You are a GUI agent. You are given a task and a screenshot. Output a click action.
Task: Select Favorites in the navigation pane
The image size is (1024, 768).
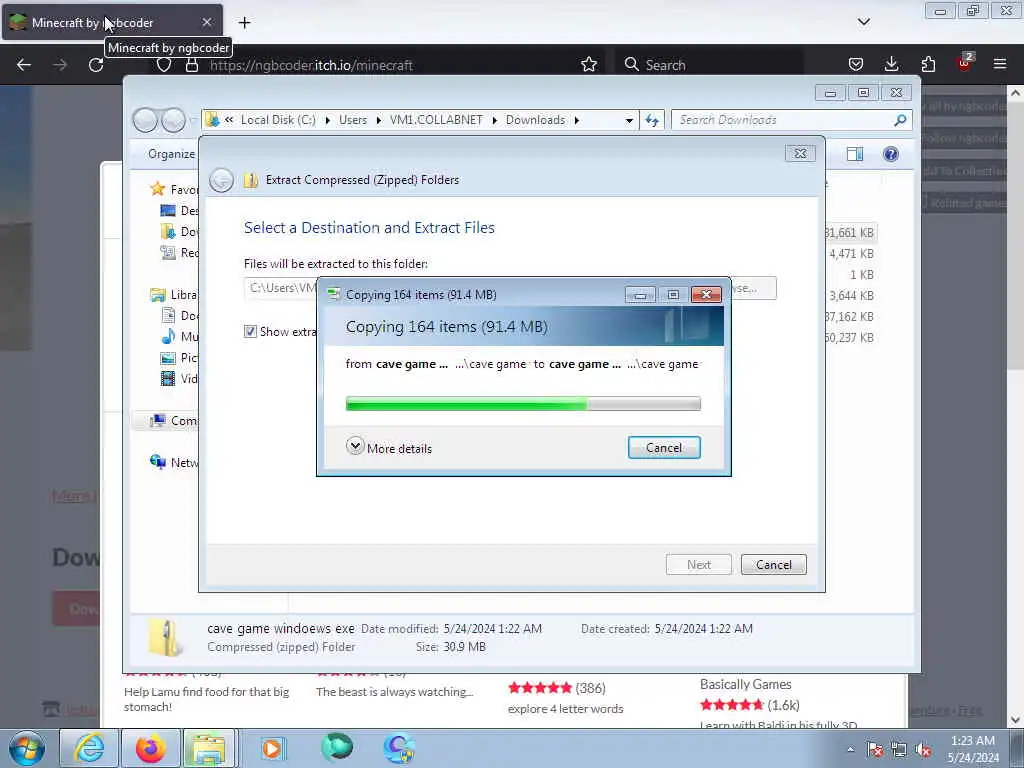[x=174, y=189]
